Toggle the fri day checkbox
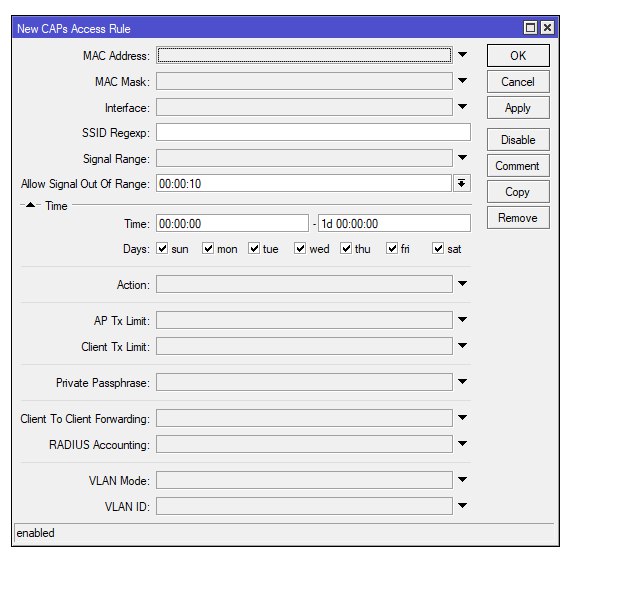Screen dimensions: 630x592 point(392,248)
